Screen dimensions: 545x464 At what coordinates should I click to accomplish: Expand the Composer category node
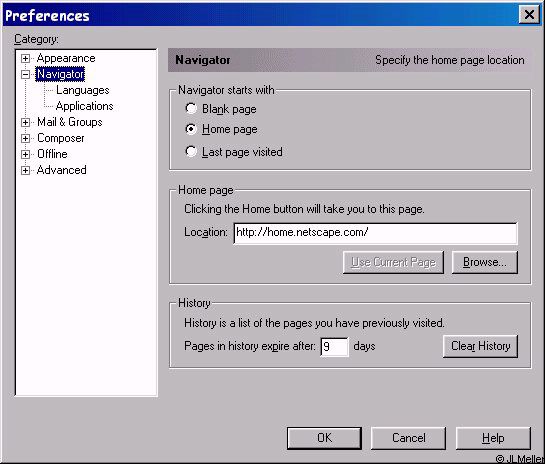coord(25,138)
